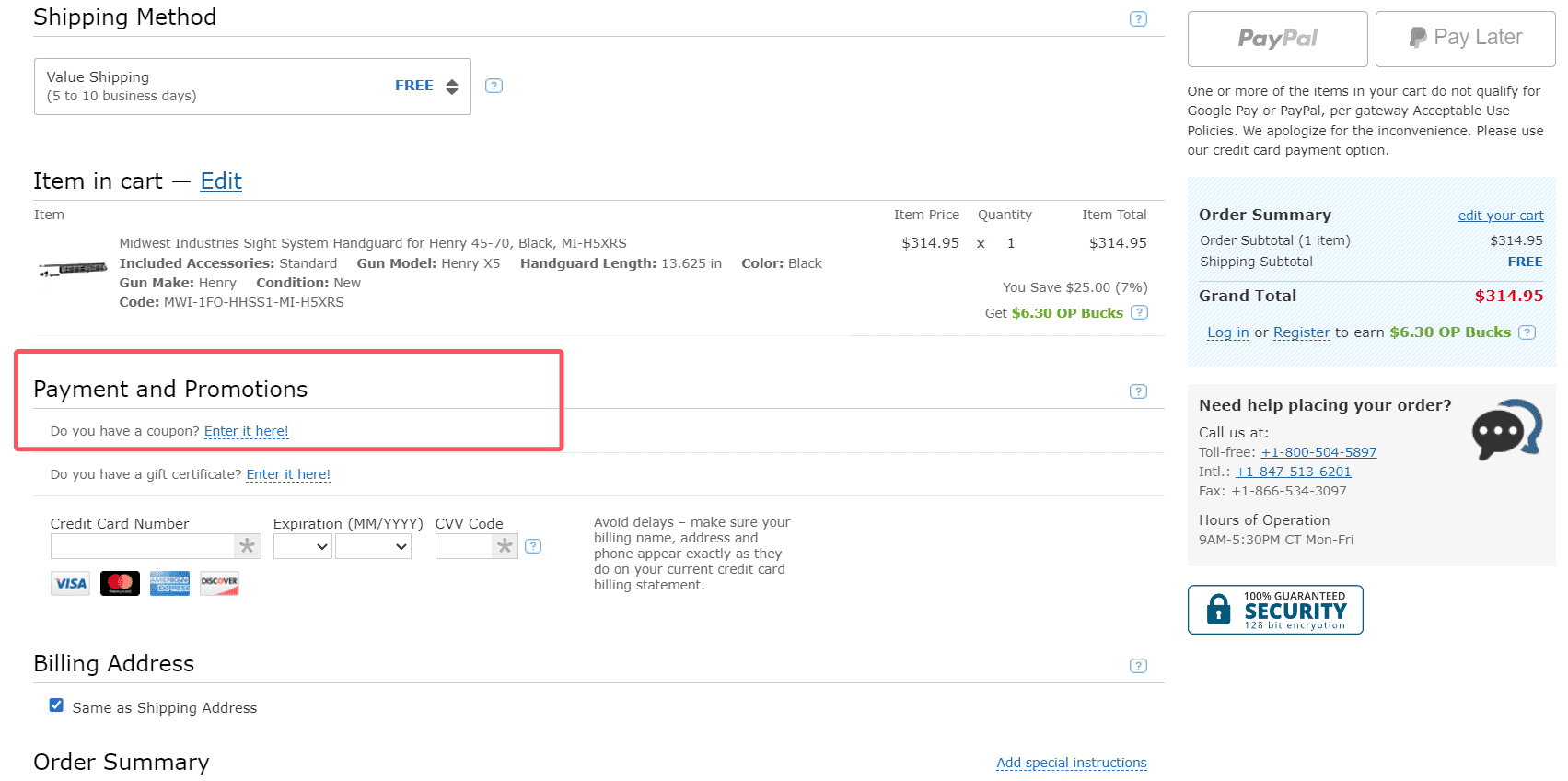Screen dimensions: 1568x781
Task: Click the Billing Address help icon
Action: tap(1138, 666)
